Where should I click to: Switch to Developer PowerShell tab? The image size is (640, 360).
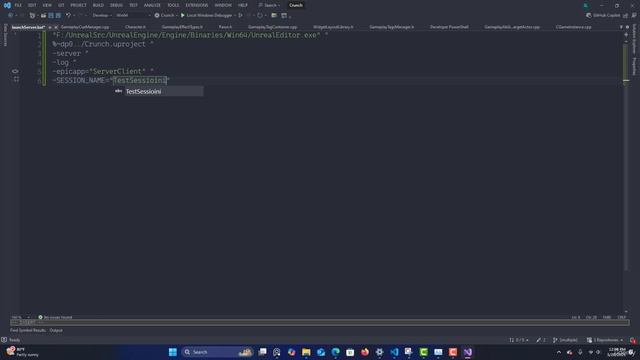click(x=449, y=27)
